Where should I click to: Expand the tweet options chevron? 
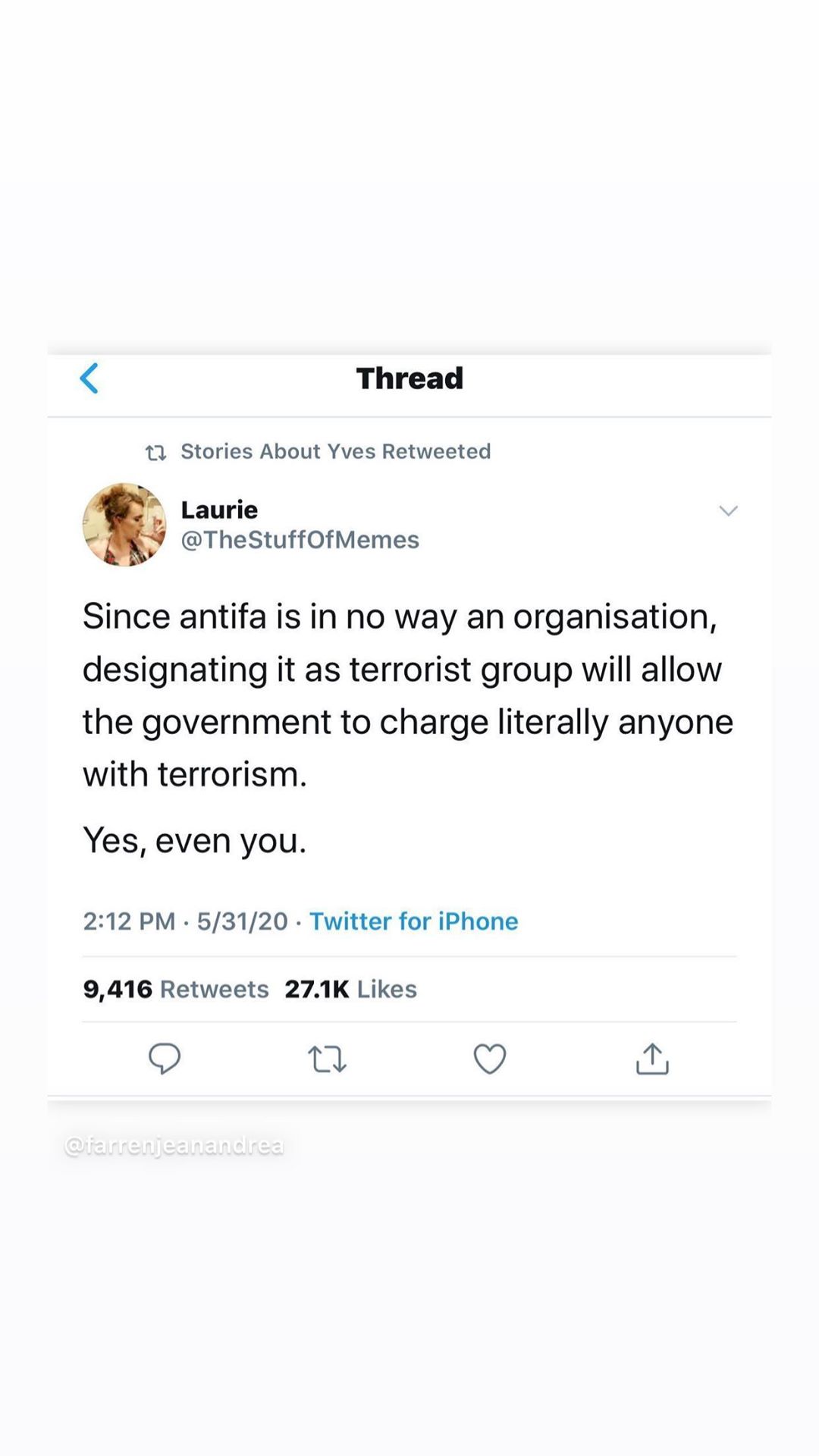pyautogui.click(x=728, y=511)
